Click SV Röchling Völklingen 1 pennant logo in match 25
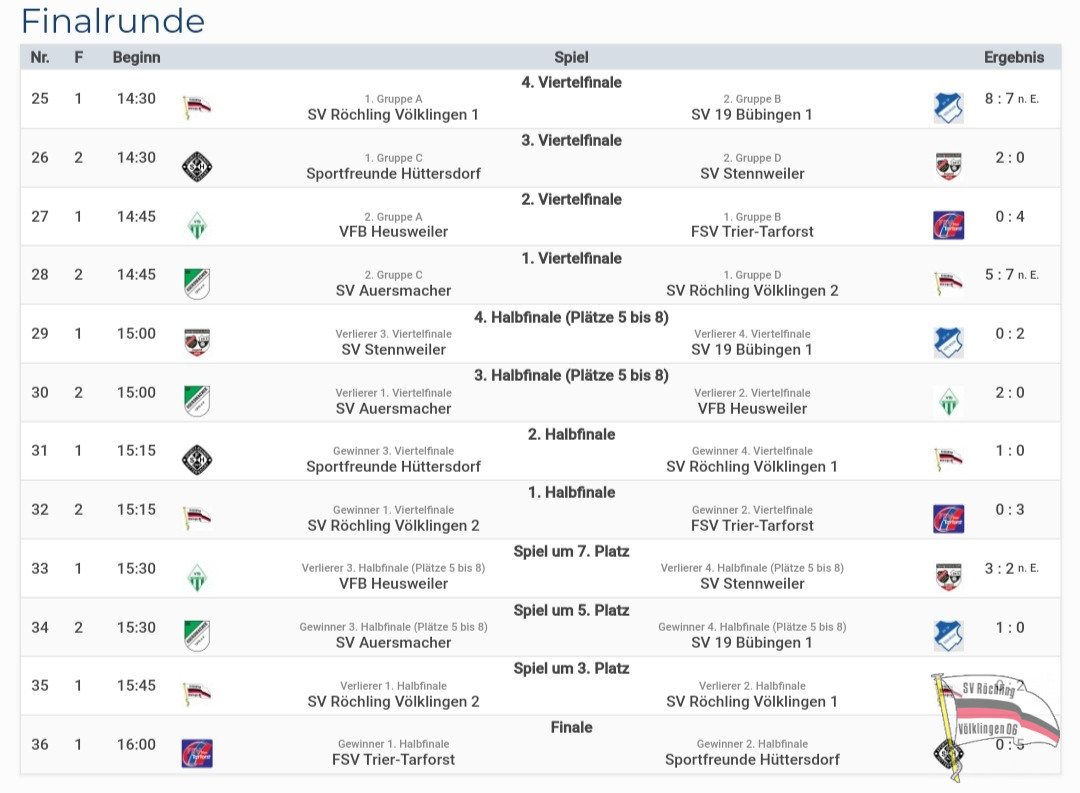Image resolution: width=1080 pixels, height=793 pixels. point(197,107)
